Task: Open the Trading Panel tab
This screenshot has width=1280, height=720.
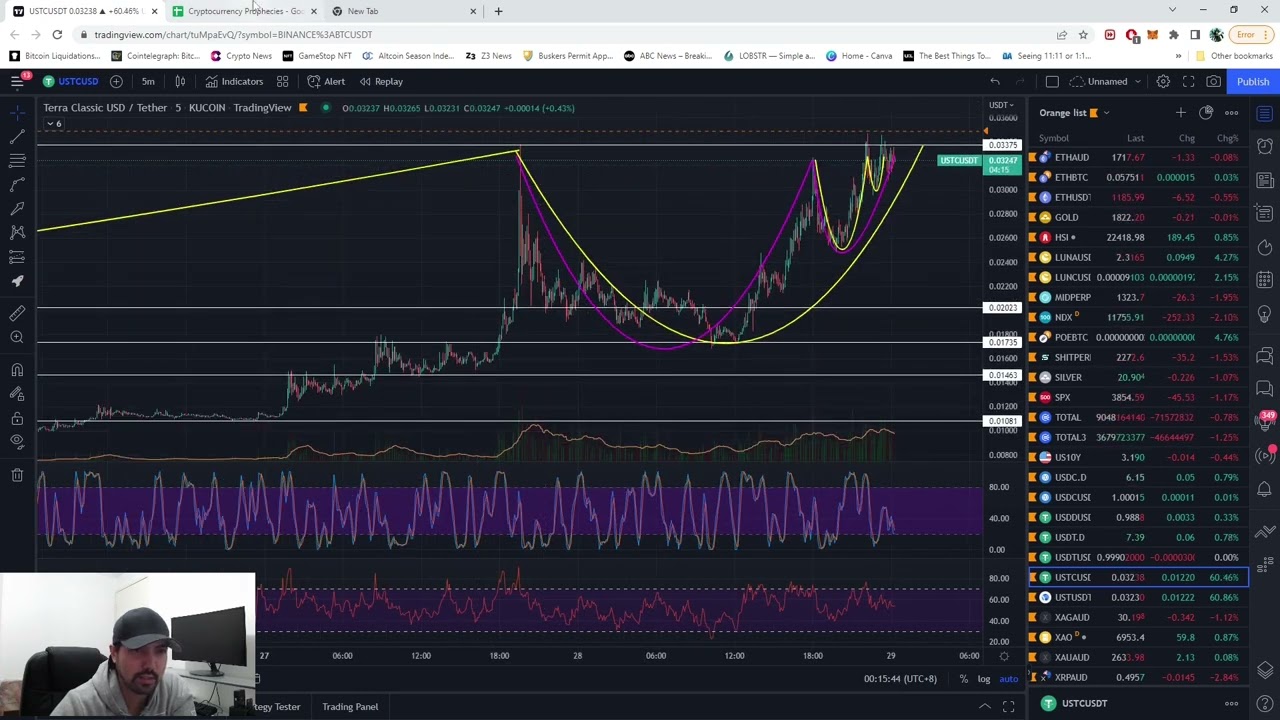Action: [x=350, y=706]
